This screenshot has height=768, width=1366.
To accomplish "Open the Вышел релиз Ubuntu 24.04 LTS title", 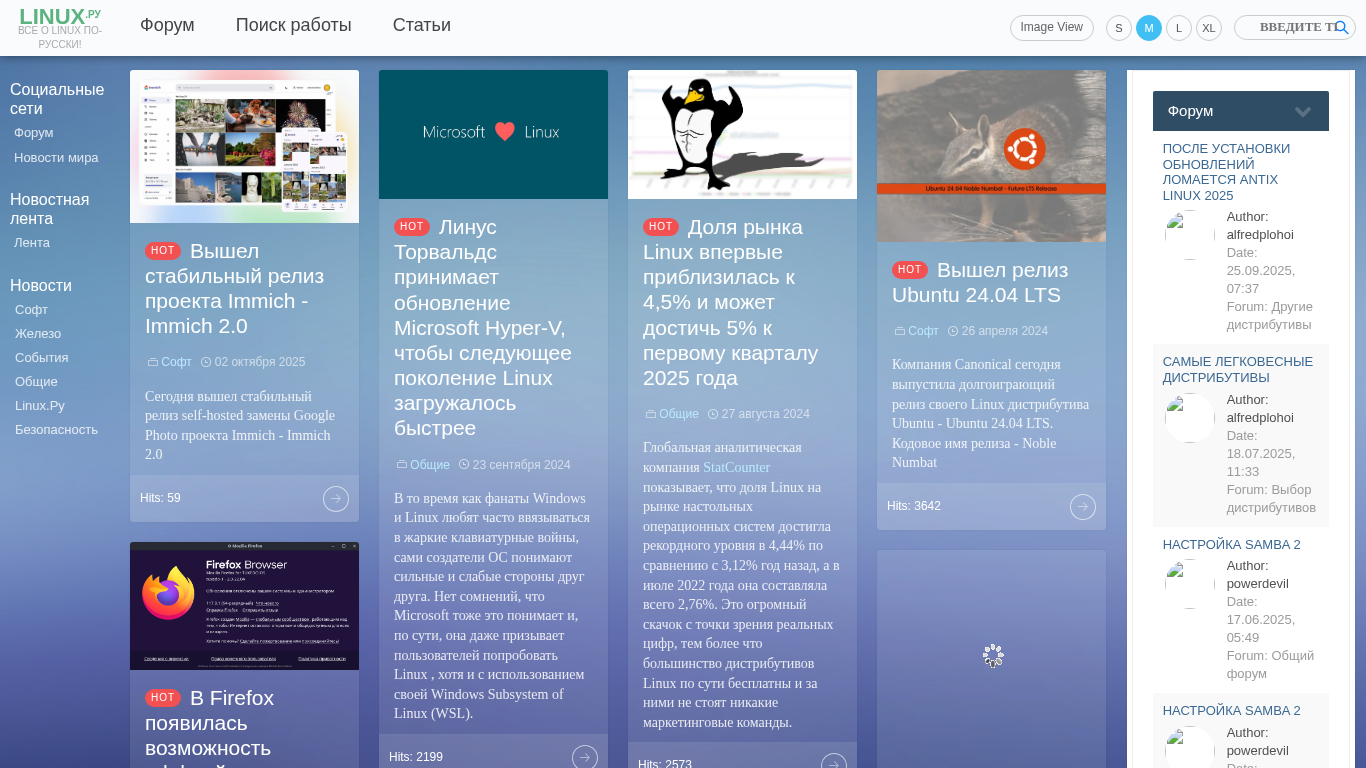I will [980, 282].
